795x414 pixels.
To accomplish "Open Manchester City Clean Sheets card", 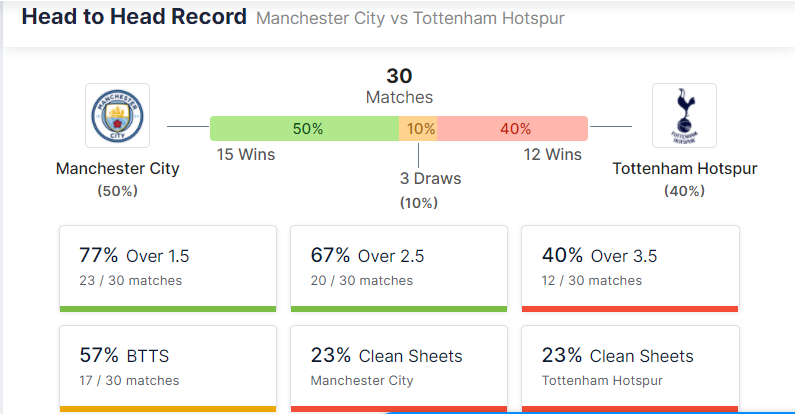I will click(399, 366).
